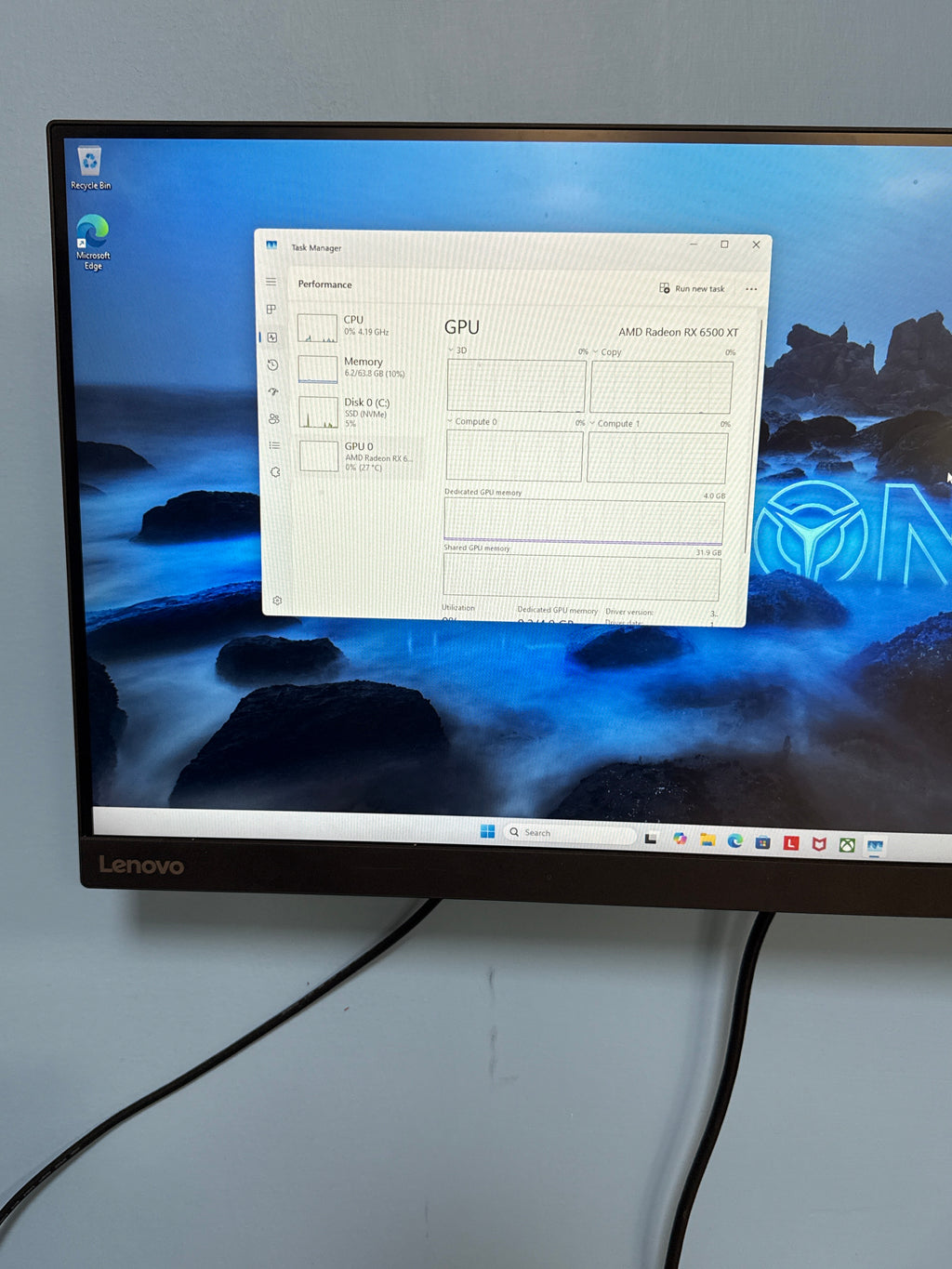Open the Users page icon
The width and height of the screenshot is (952, 1269).
point(273,418)
